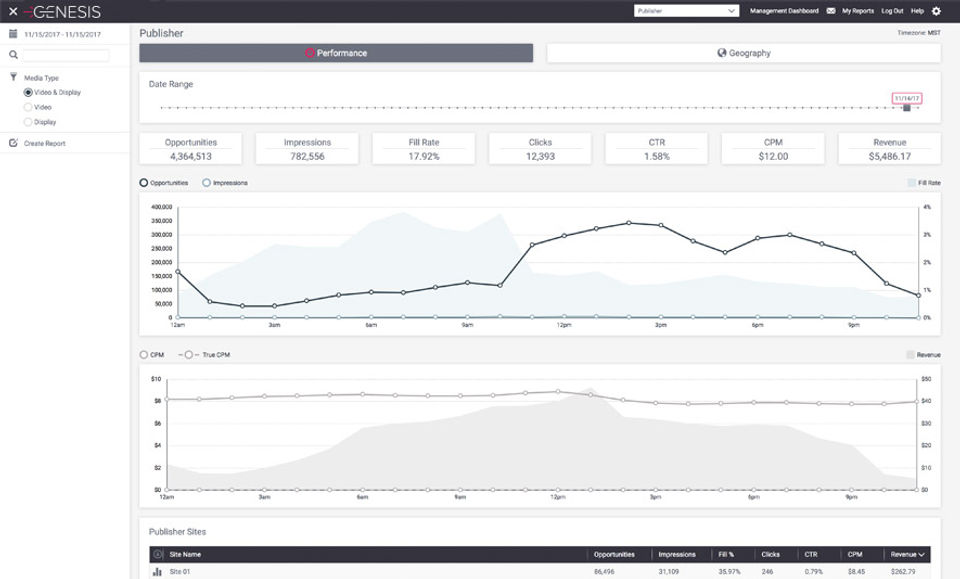Click the calendar icon beside the date range
The image size is (960, 579).
coord(13,34)
